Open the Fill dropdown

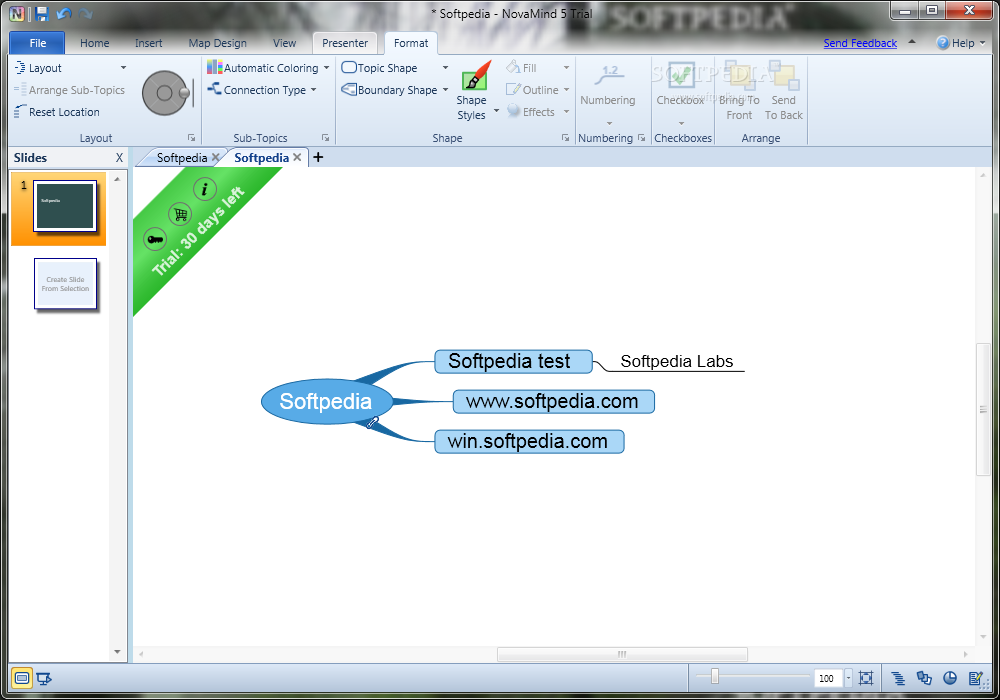point(566,68)
